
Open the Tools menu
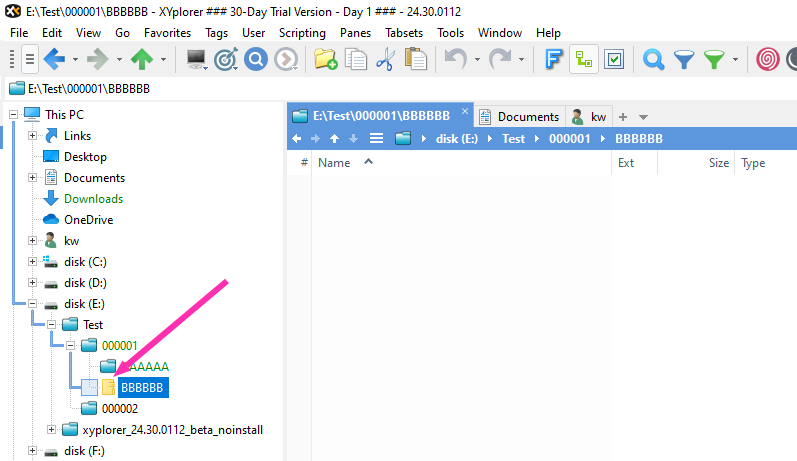coord(450,33)
